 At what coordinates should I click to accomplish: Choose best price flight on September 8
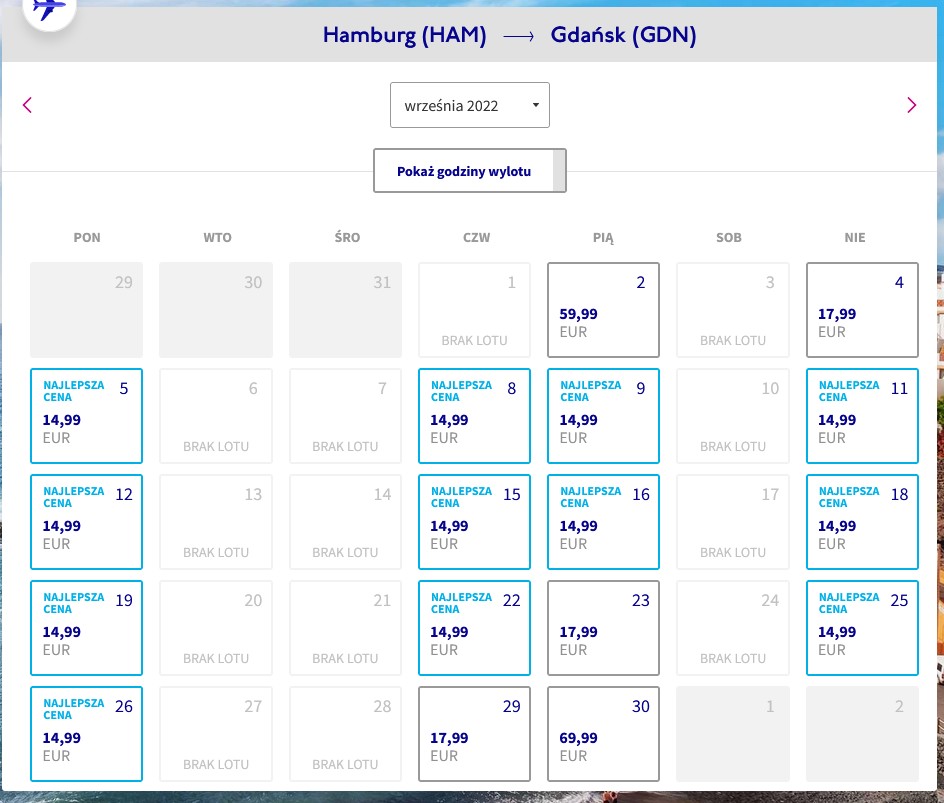point(474,416)
